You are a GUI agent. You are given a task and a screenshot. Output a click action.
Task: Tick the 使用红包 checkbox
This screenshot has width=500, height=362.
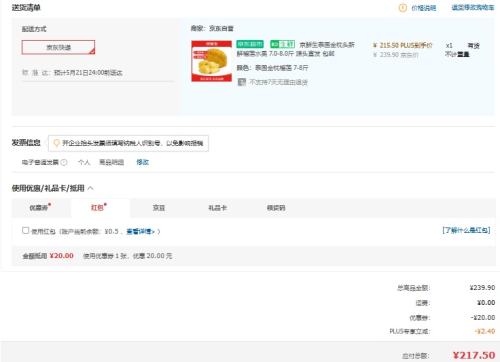coord(25,230)
